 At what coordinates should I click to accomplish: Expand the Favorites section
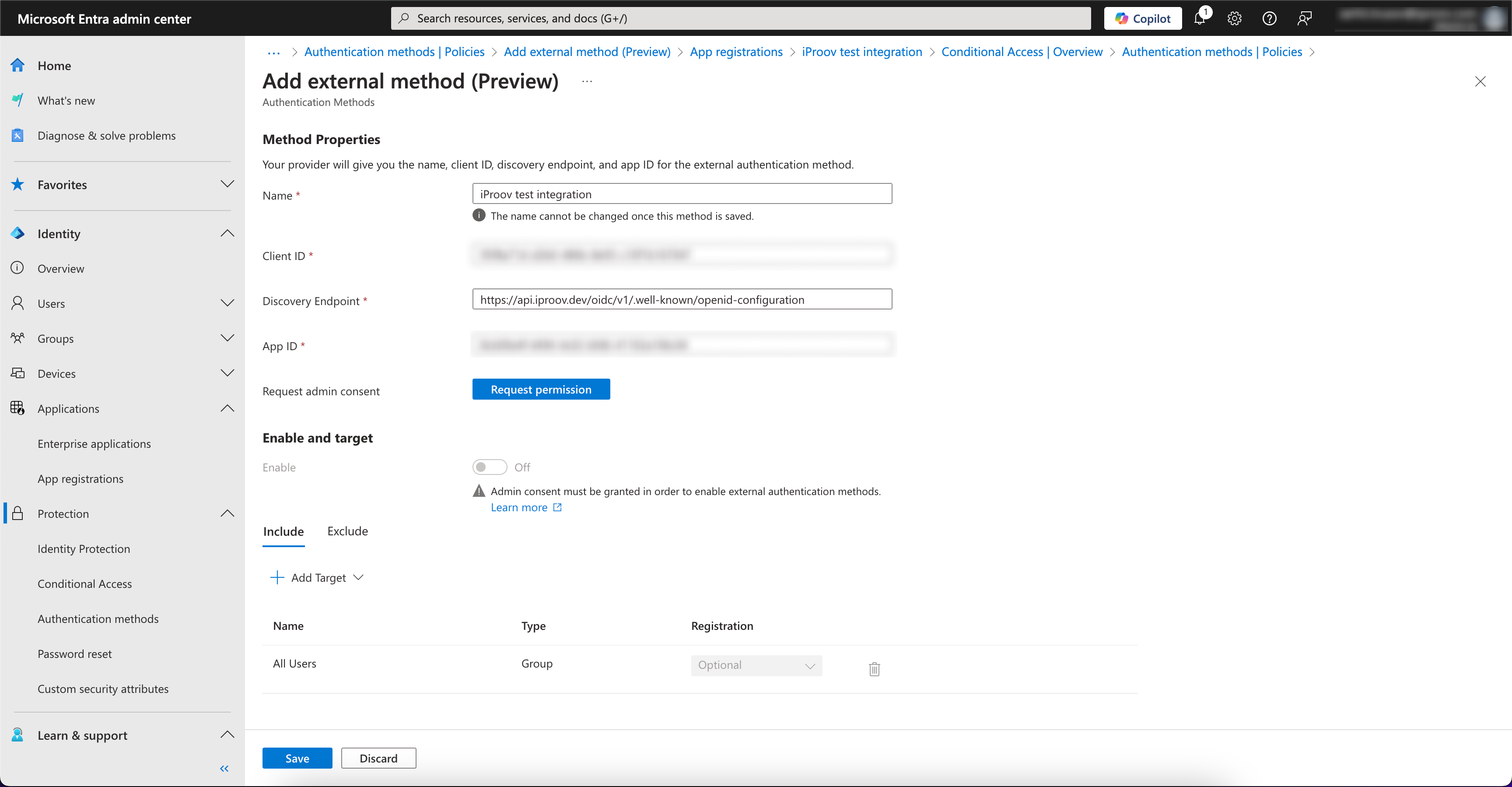click(x=227, y=184)
